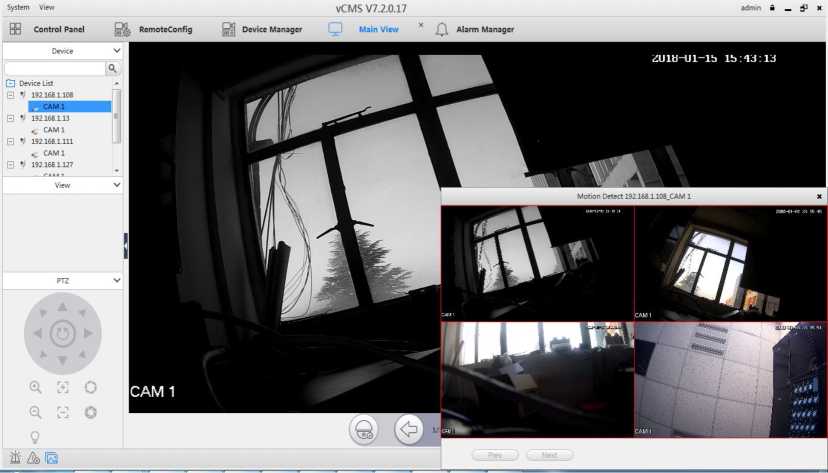Viewport: 828px width, 473px height.
Task: Expand the Device panel dropdown
Action: coord(117,50)
